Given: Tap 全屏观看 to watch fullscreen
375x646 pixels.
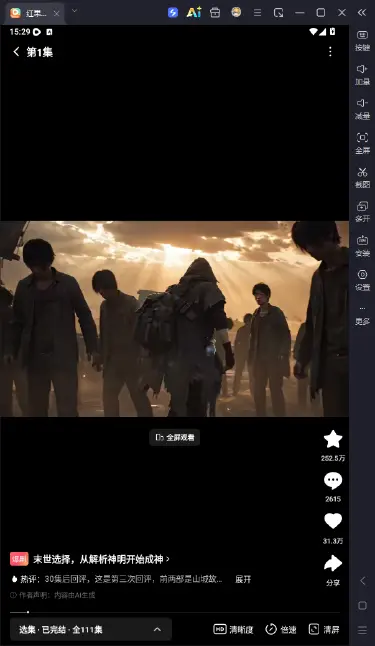Looking at the screenshot, I should (175, 437).
